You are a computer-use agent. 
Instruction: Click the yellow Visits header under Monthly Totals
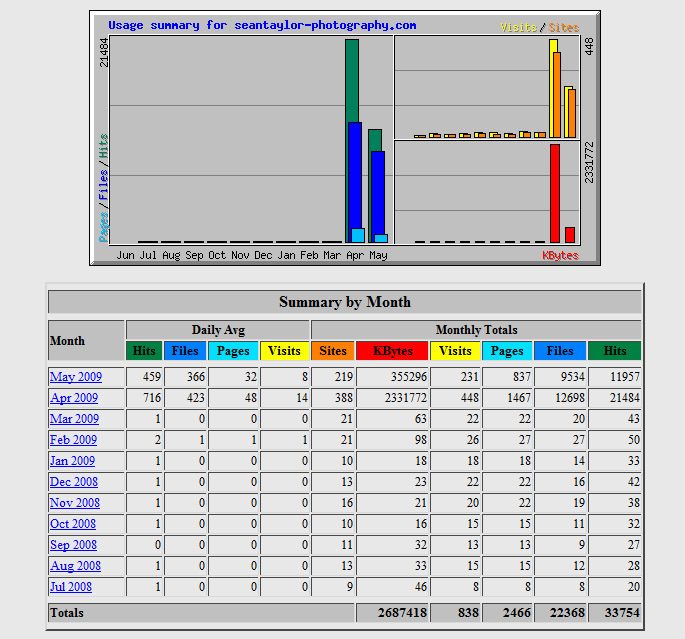pyautogui.click(x=455, y=351)
